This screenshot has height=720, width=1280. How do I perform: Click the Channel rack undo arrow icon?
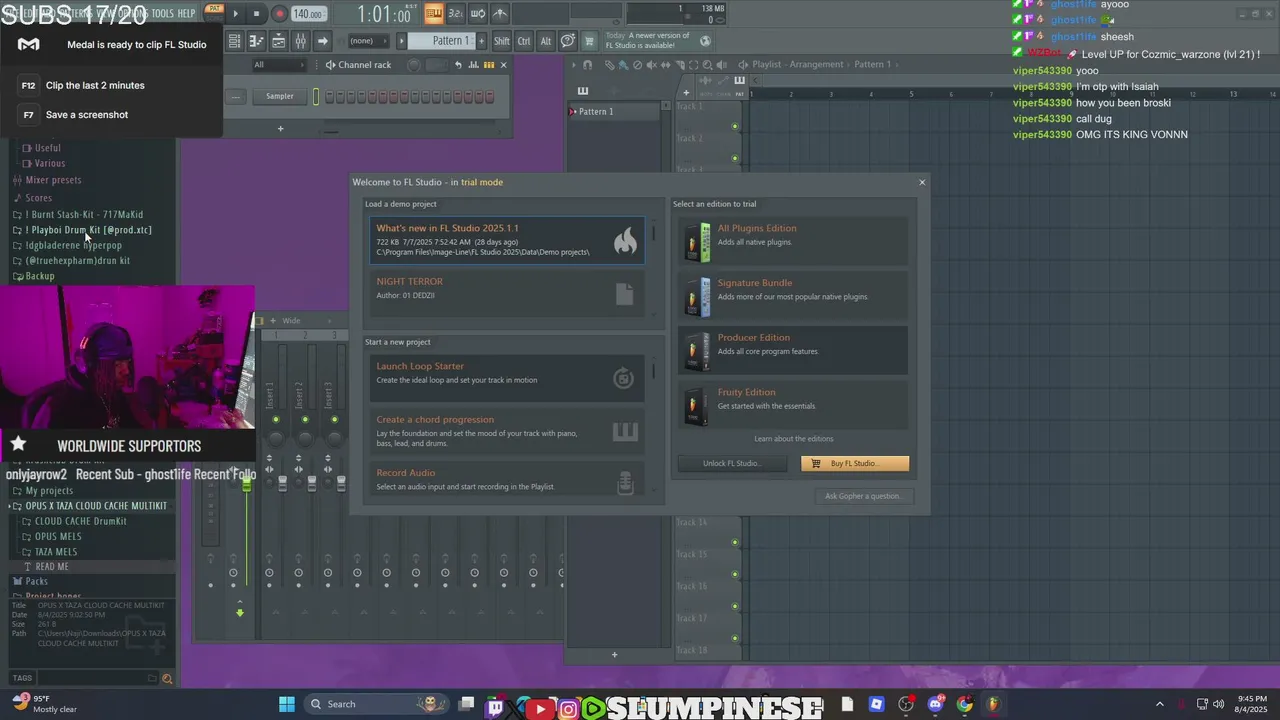pyautogui.click(x=458, y=65)
